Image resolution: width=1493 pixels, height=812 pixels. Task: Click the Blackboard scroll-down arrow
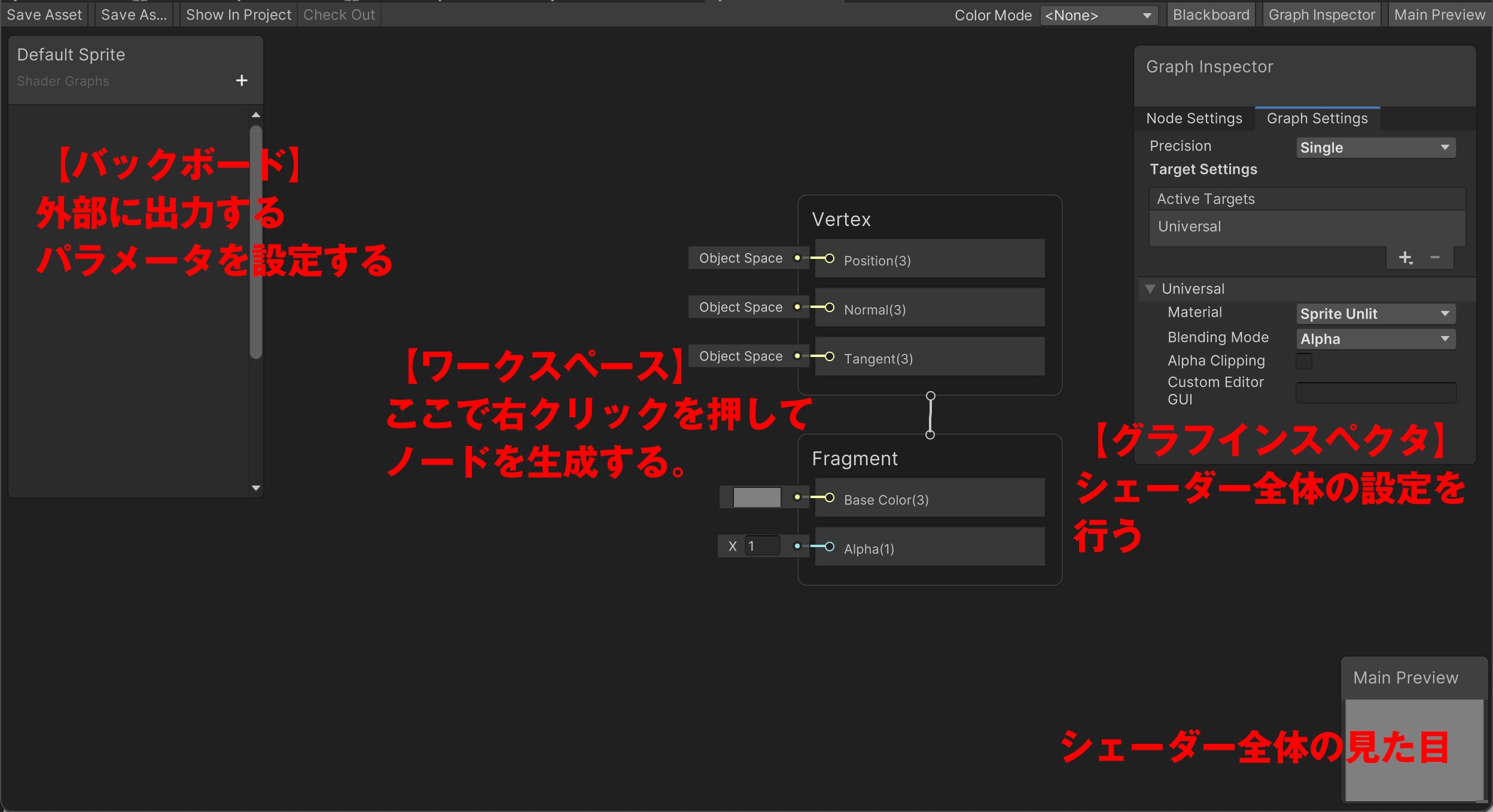(x=256, y=488)
